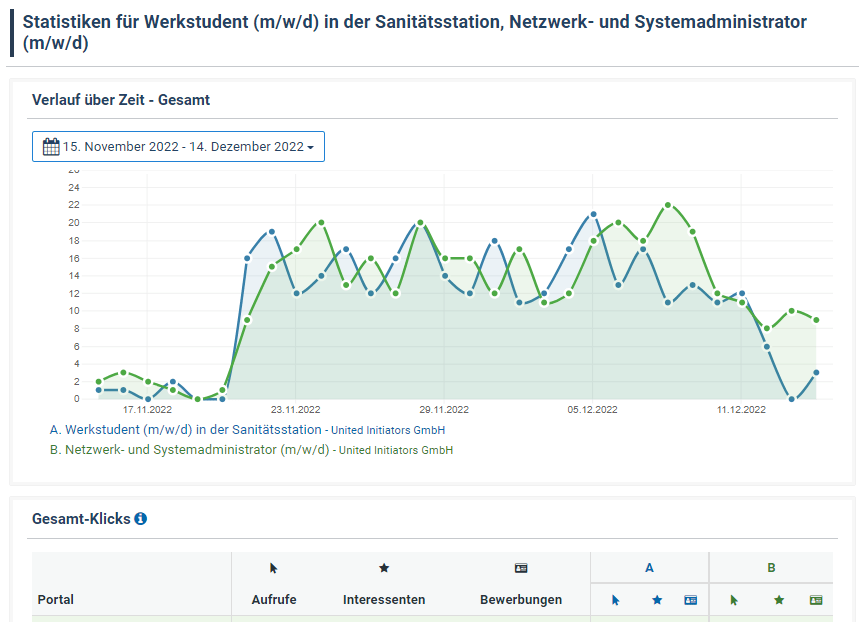Click the star icon above Interessenten
863x622 pixels.
tap(383, 567)
